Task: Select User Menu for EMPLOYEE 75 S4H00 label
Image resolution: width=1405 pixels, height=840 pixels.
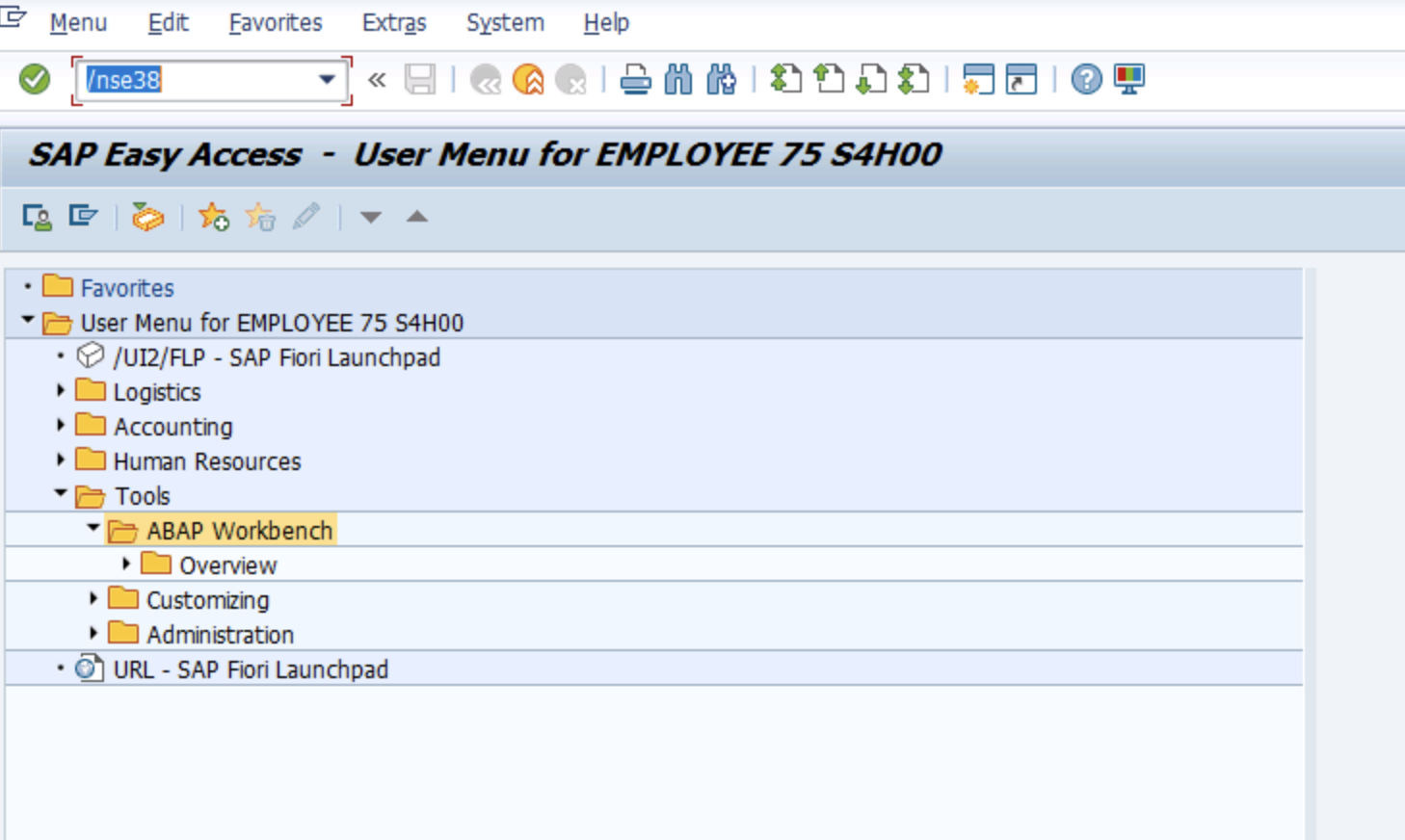Action: (x=272, y=323)
